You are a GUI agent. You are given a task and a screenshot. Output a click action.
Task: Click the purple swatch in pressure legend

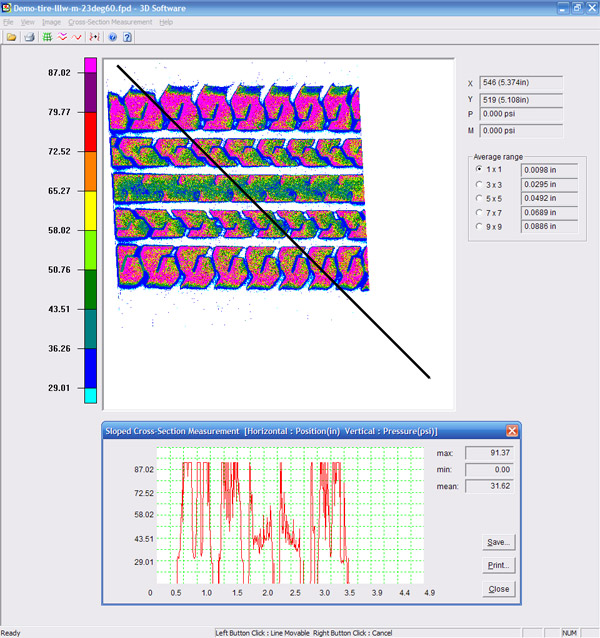[x=90, y=93]
